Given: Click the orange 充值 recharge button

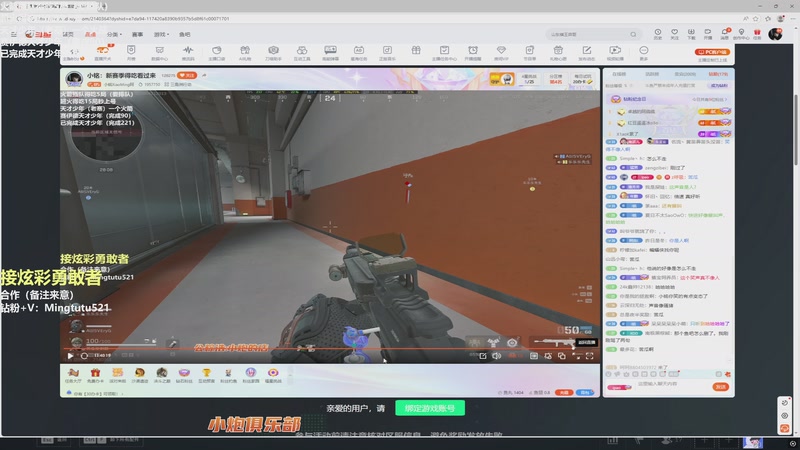Looking at the screenshot, I should point(564,392).
